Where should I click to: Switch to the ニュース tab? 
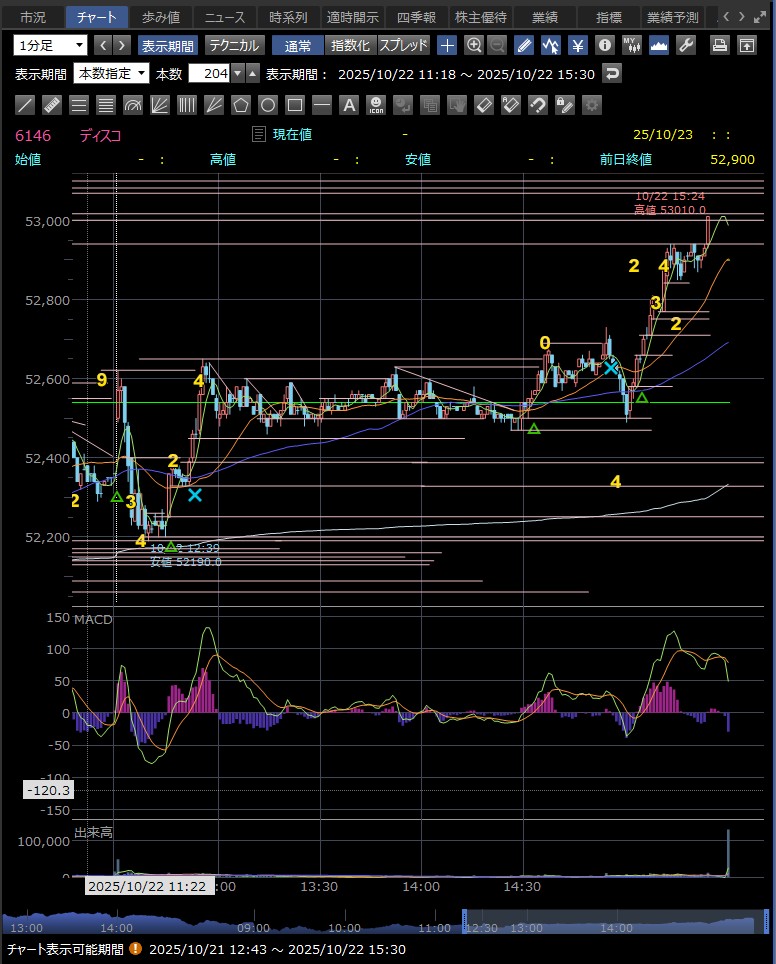coord(225,17)
